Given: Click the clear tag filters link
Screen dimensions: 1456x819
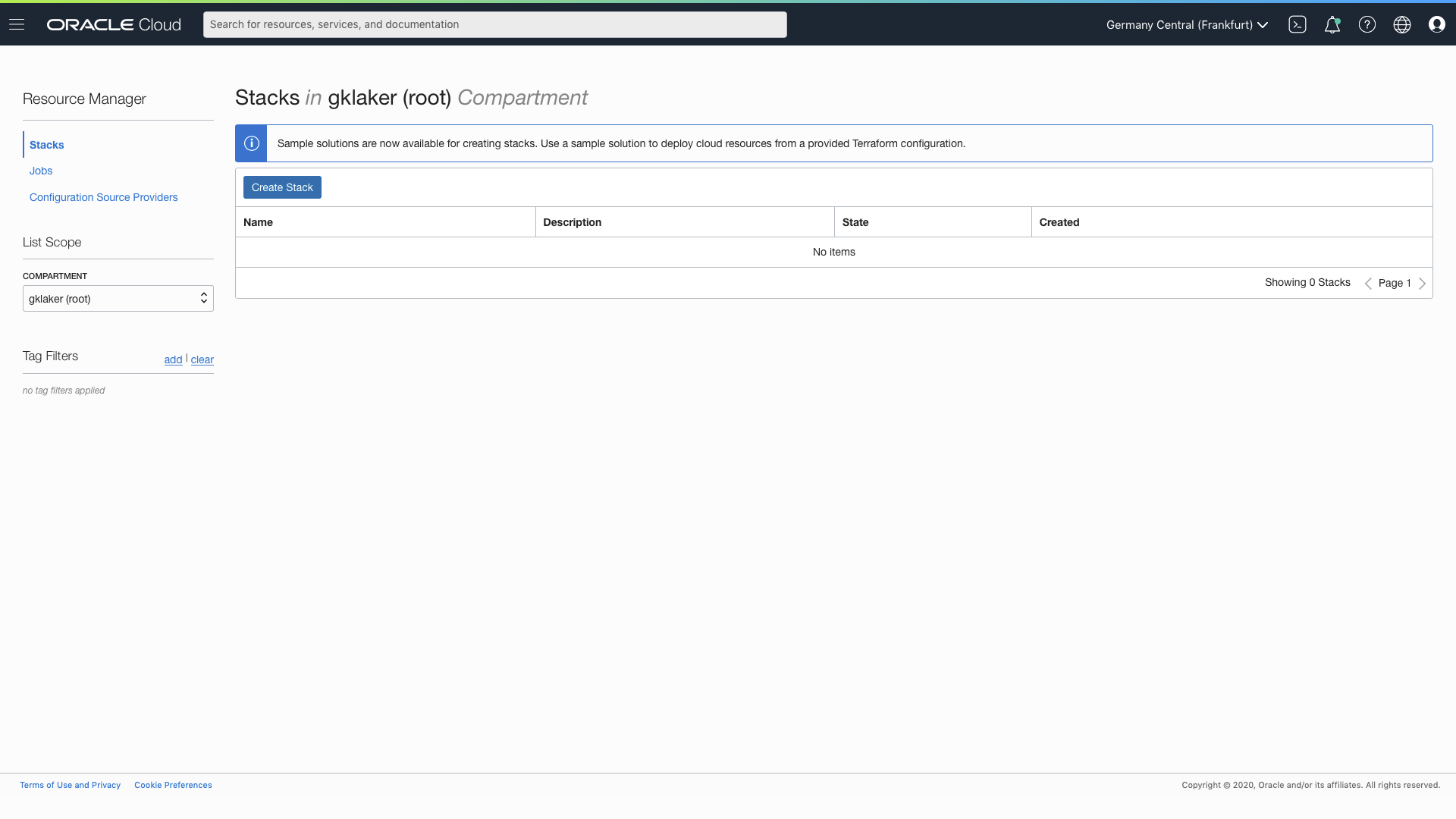Looking at the screenshot, I should tap(202, 359).
